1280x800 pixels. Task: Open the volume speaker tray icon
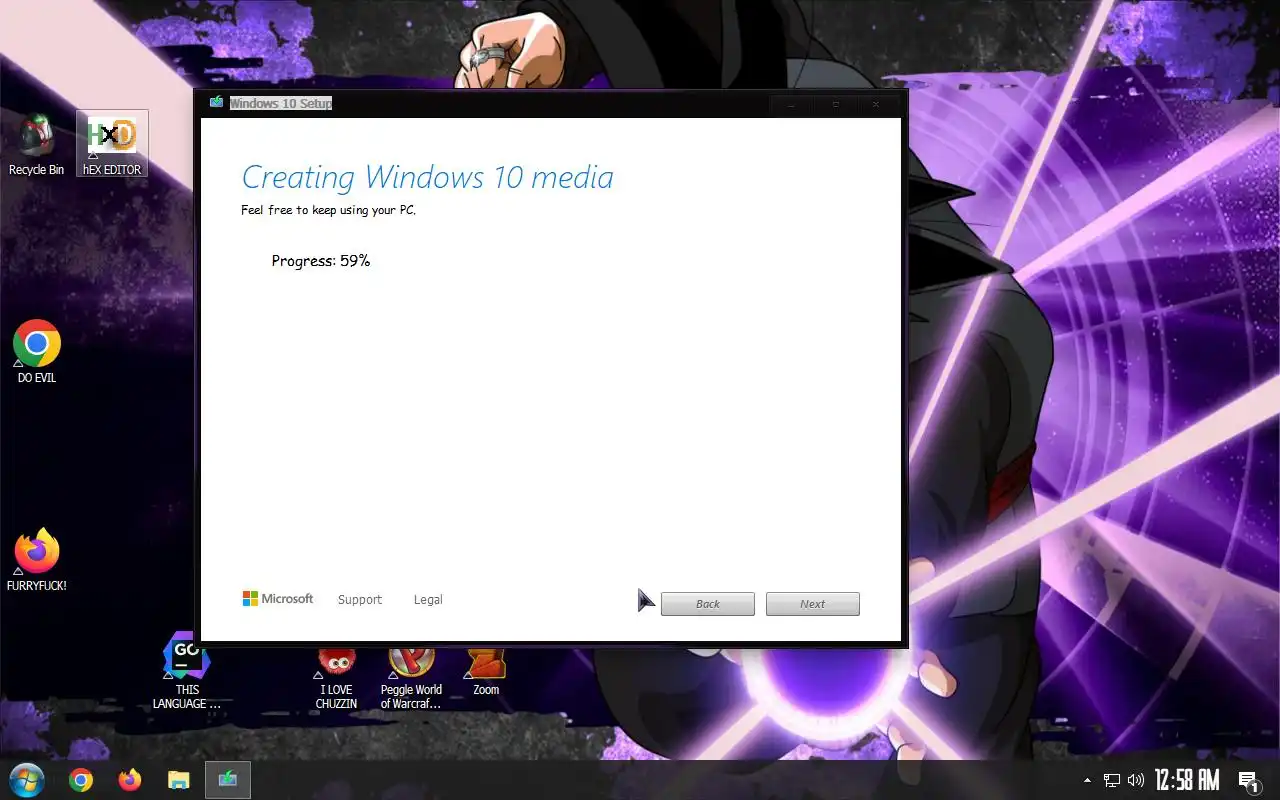1135,780
